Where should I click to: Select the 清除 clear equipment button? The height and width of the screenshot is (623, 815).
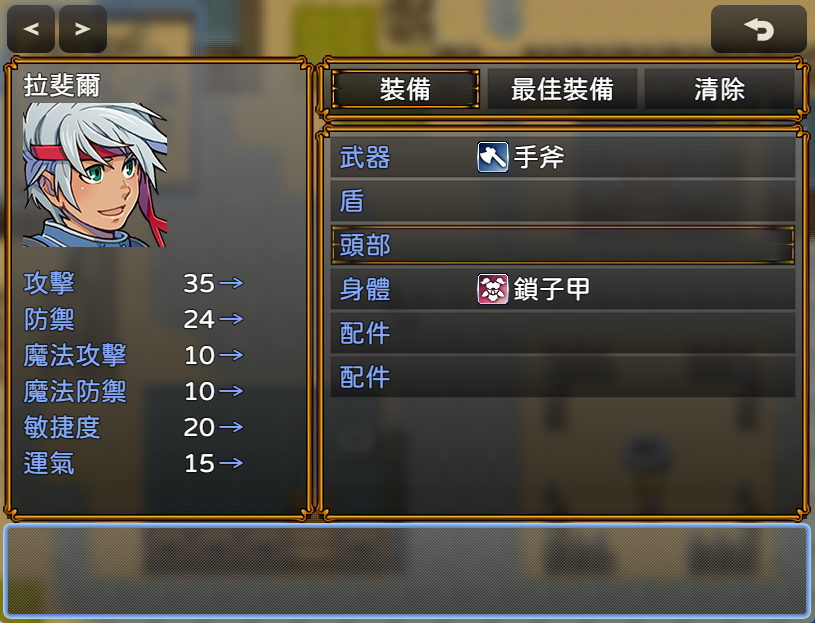tap(720, 89)
